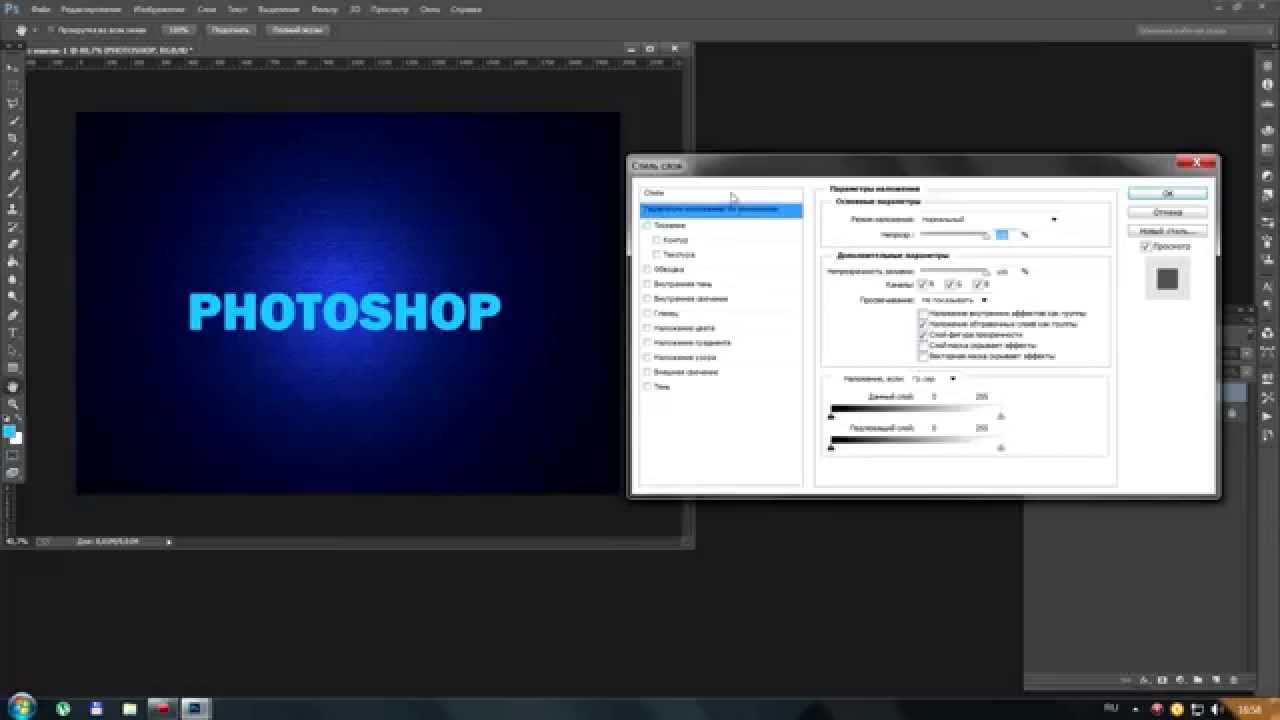Select the Horizontal Type tool

pyautogui.click(x=13, y=332)
